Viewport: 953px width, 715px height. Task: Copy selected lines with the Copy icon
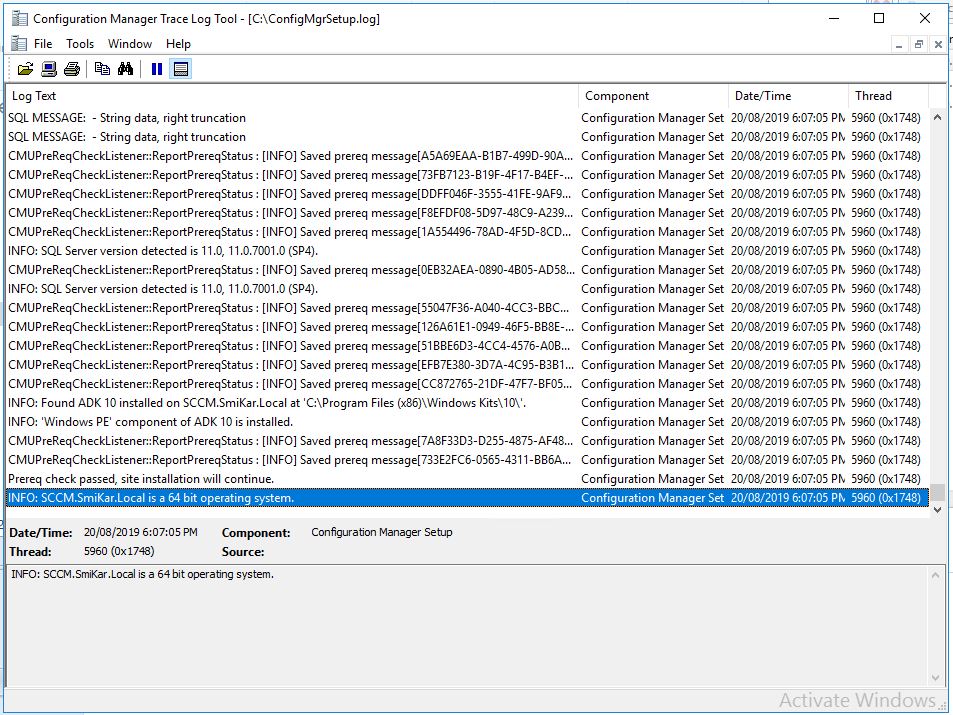click(102, 69)
